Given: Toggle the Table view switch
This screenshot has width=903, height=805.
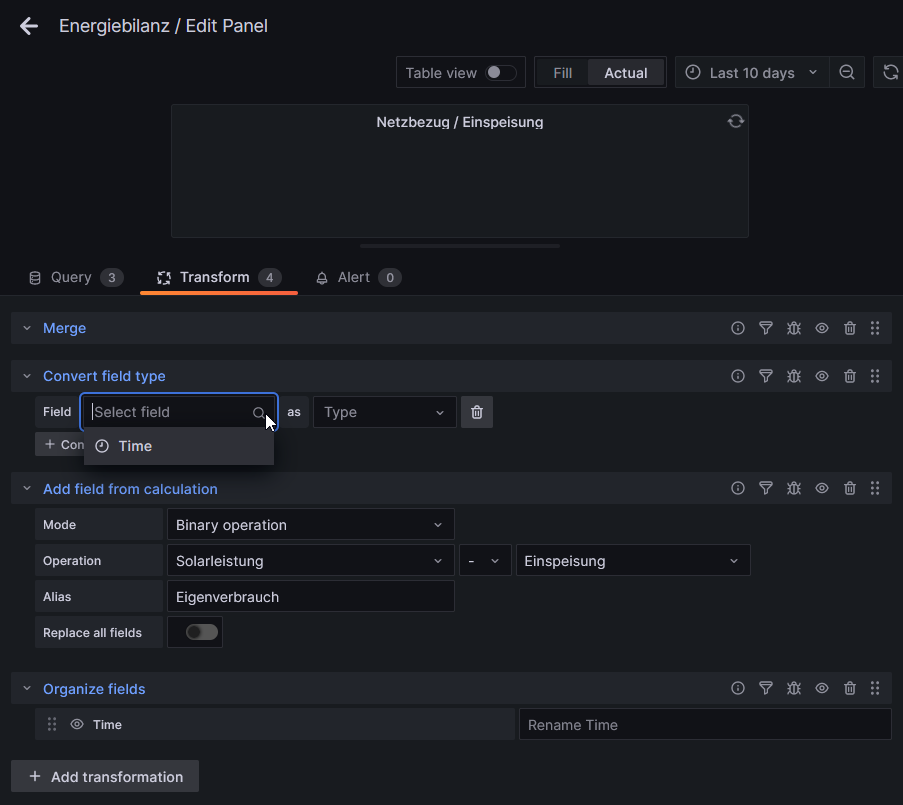Looking at the screenshot, I should click(500, 73).
